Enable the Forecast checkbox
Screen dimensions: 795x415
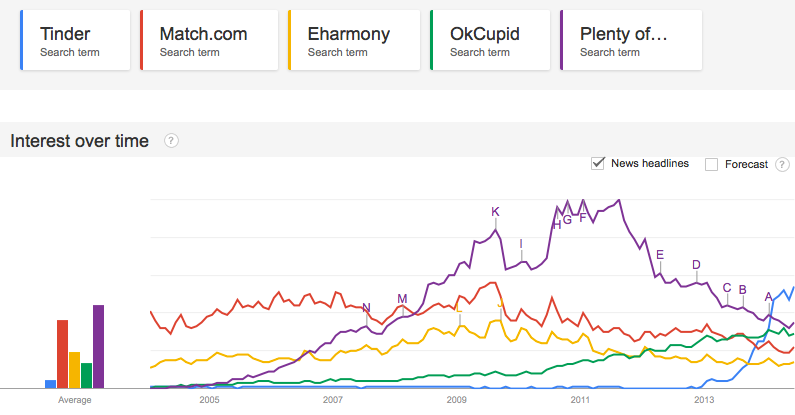pos(712,164)
